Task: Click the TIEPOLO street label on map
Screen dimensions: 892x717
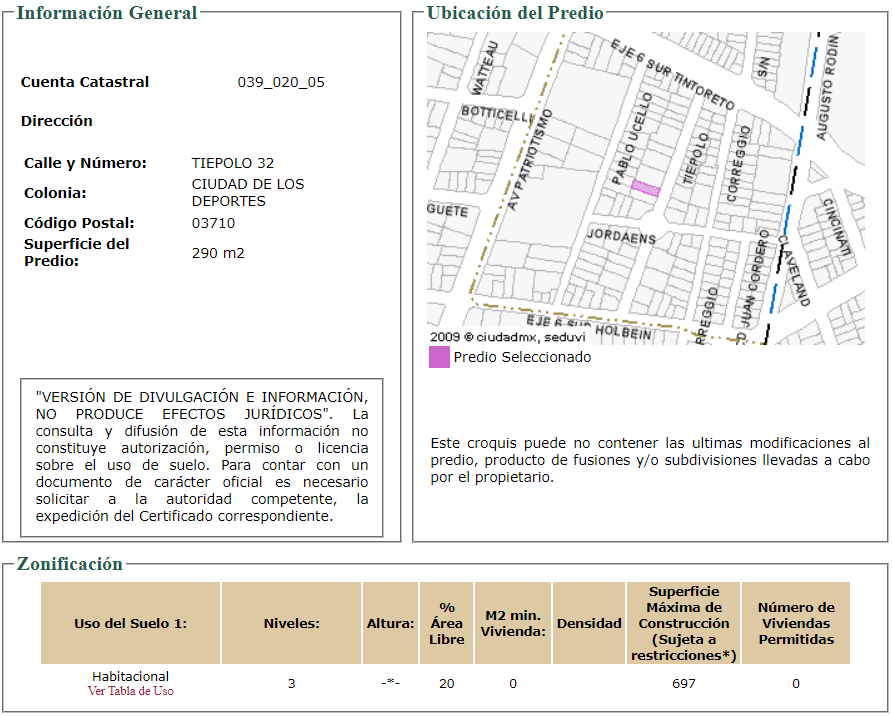Action: [x=696, y=159]
